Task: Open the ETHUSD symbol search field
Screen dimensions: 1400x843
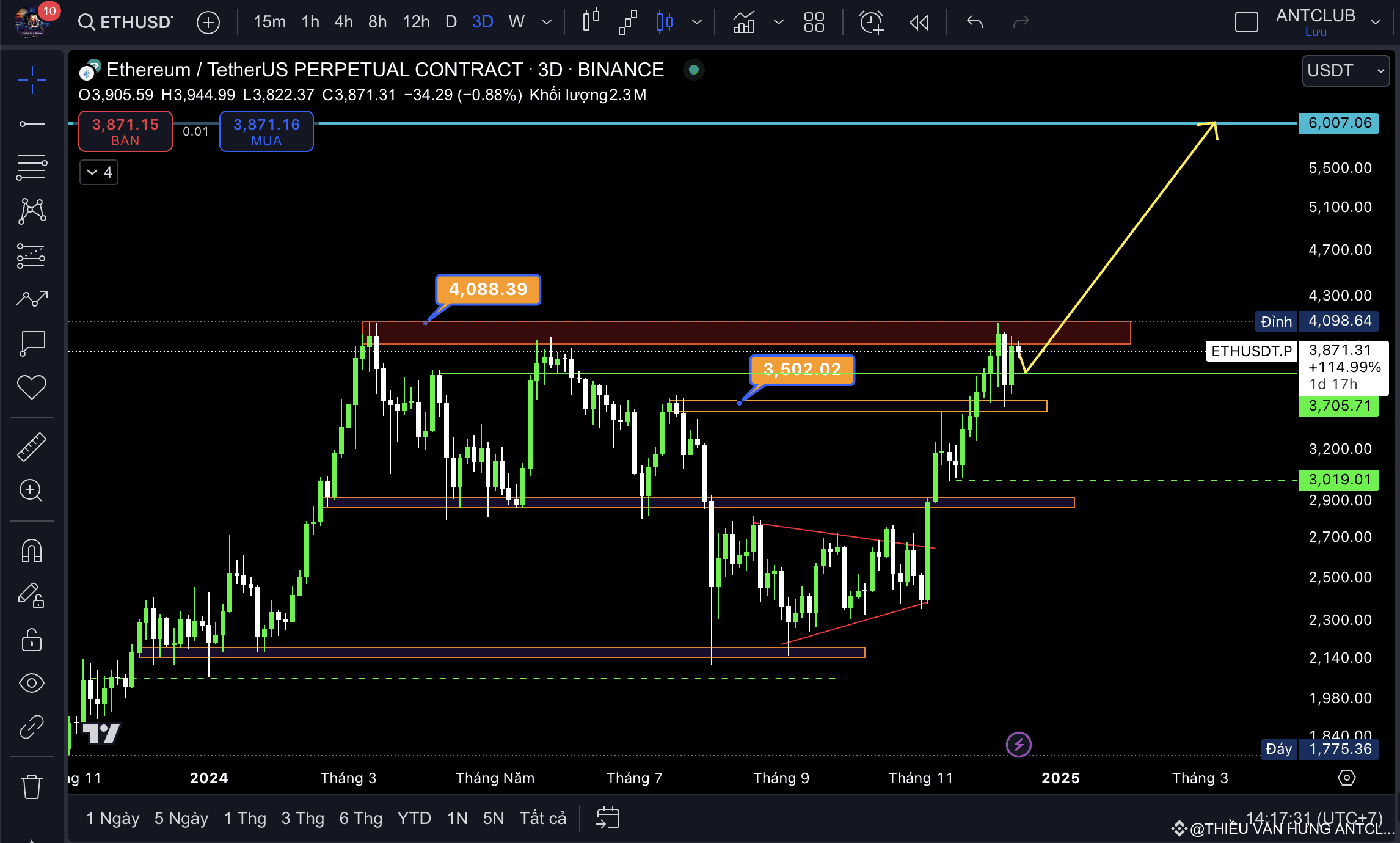Action: tap(125, 21)
